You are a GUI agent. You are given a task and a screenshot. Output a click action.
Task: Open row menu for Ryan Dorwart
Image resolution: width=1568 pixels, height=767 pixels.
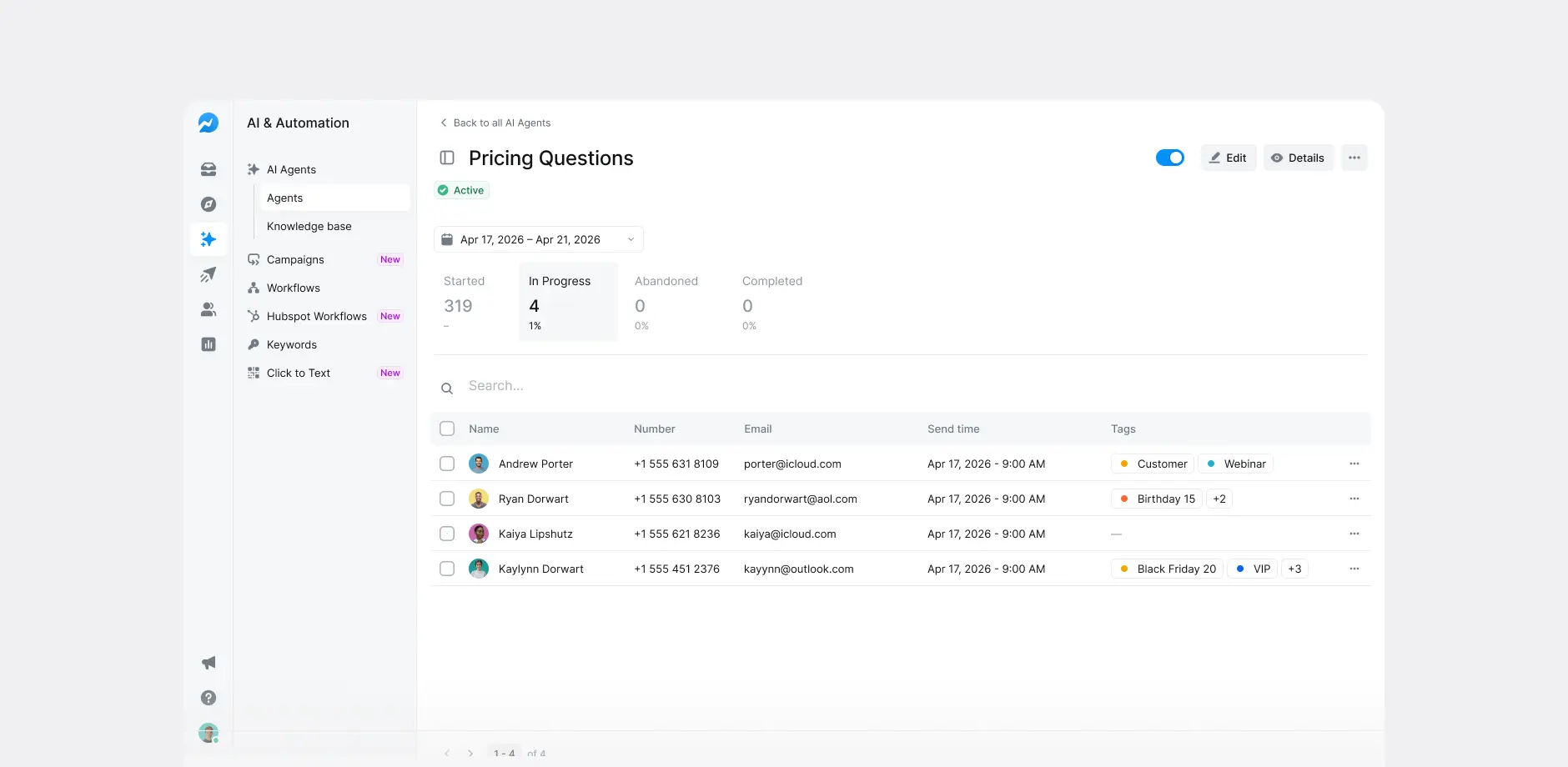(x=1354, y=499)
